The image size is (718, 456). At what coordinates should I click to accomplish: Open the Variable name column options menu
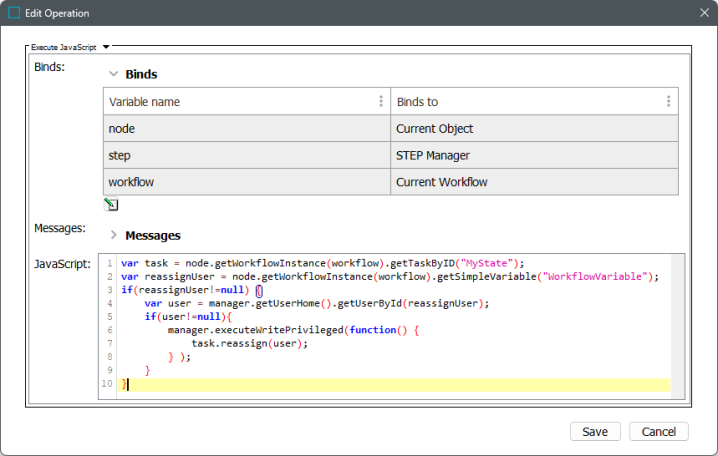pyautogui.click(x=381, y=102)
